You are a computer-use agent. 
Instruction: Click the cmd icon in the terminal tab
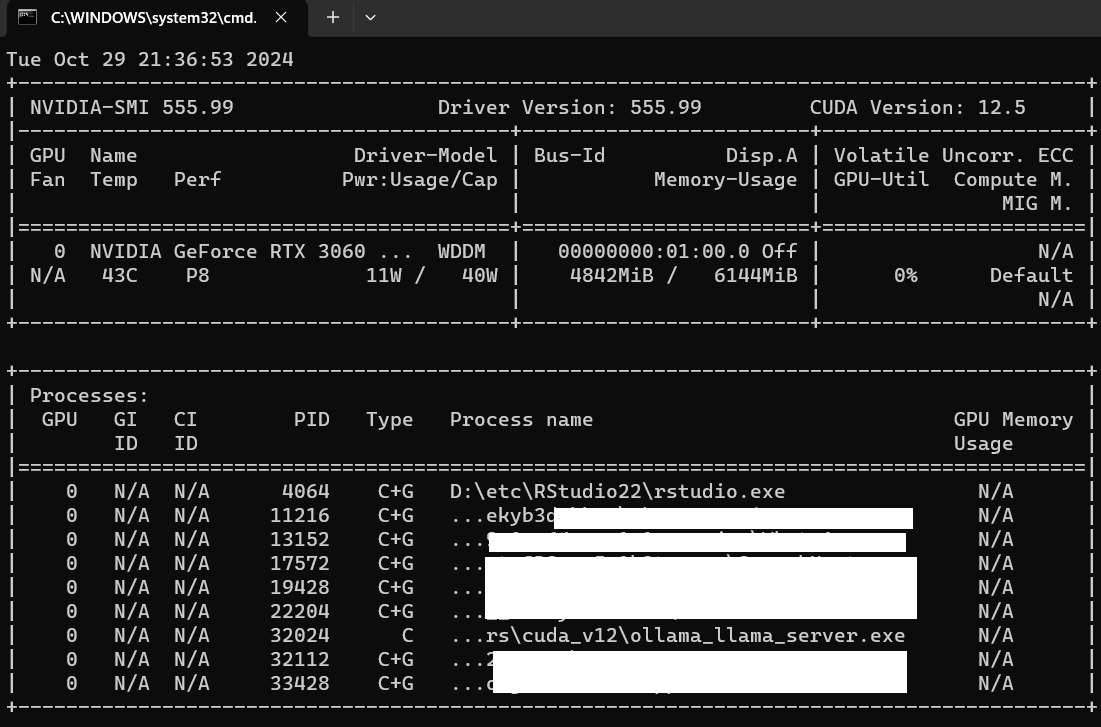[27, 17]
